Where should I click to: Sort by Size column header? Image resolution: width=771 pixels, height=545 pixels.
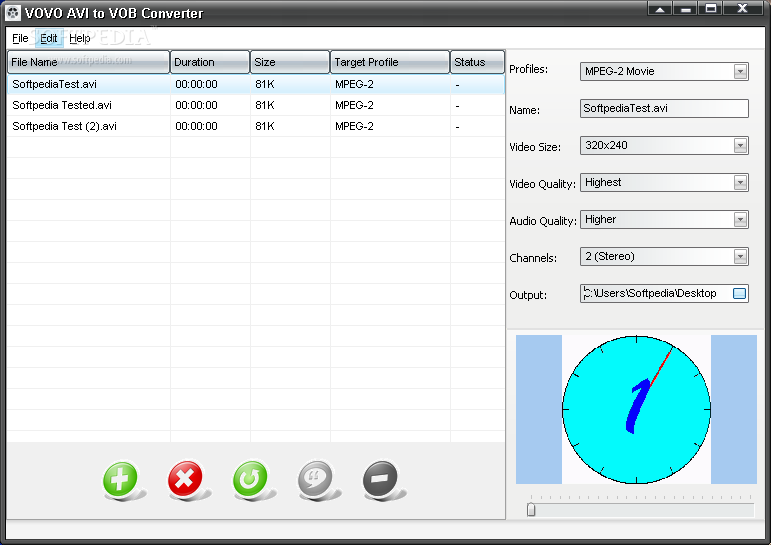[x=290, y=62]
